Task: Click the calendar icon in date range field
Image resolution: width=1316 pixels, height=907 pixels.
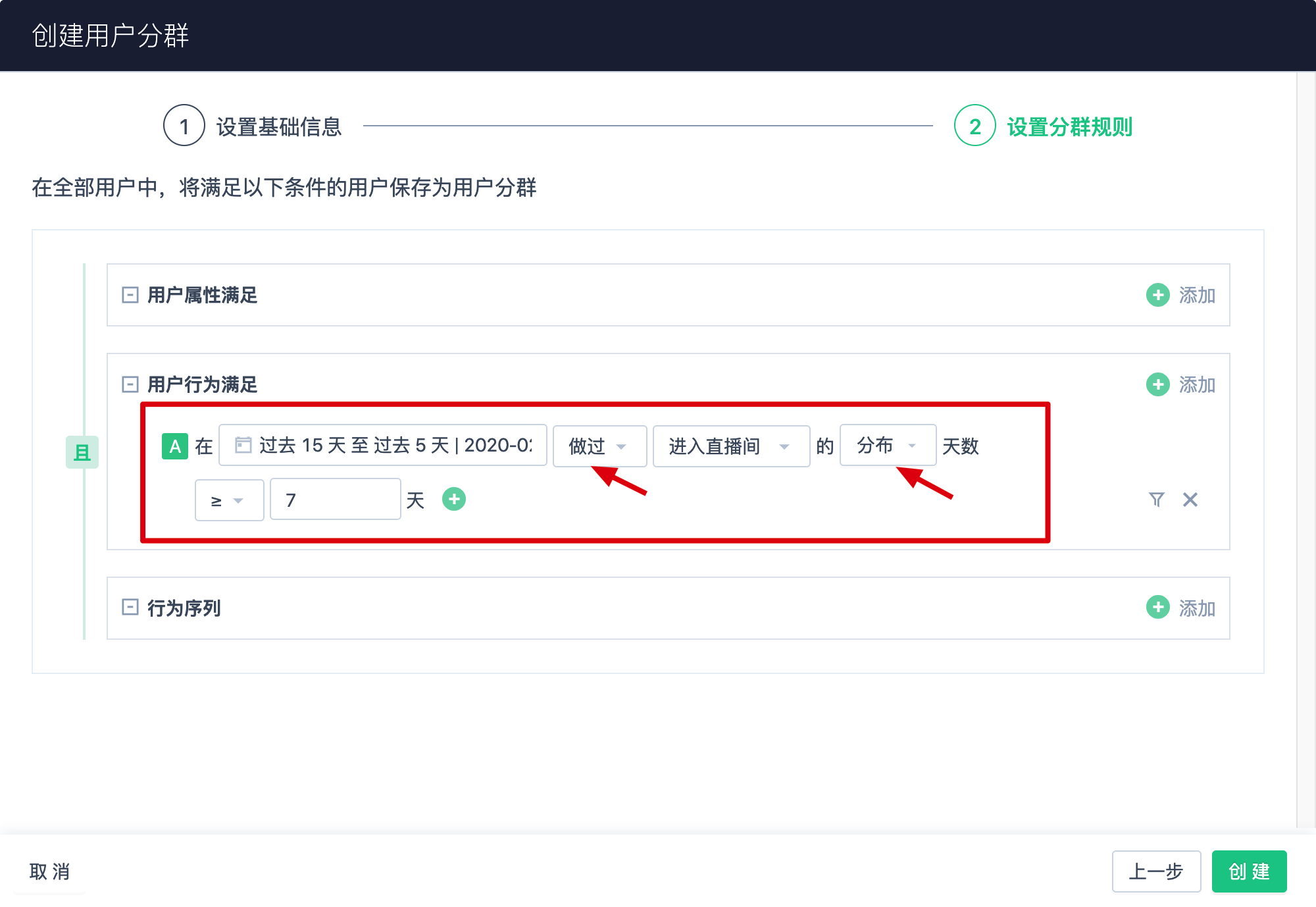Action: [x=243, y=446]
